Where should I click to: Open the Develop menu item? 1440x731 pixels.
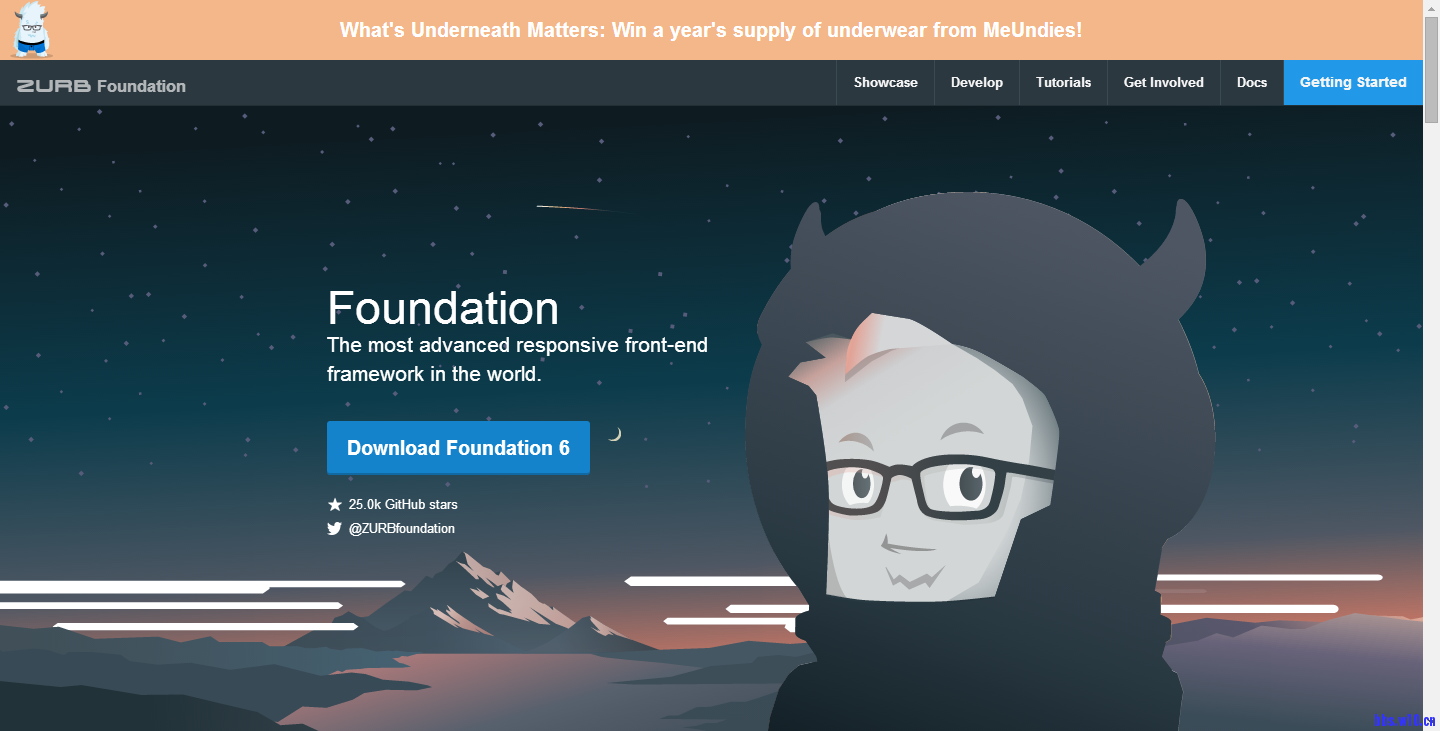(x=977, y=83)
